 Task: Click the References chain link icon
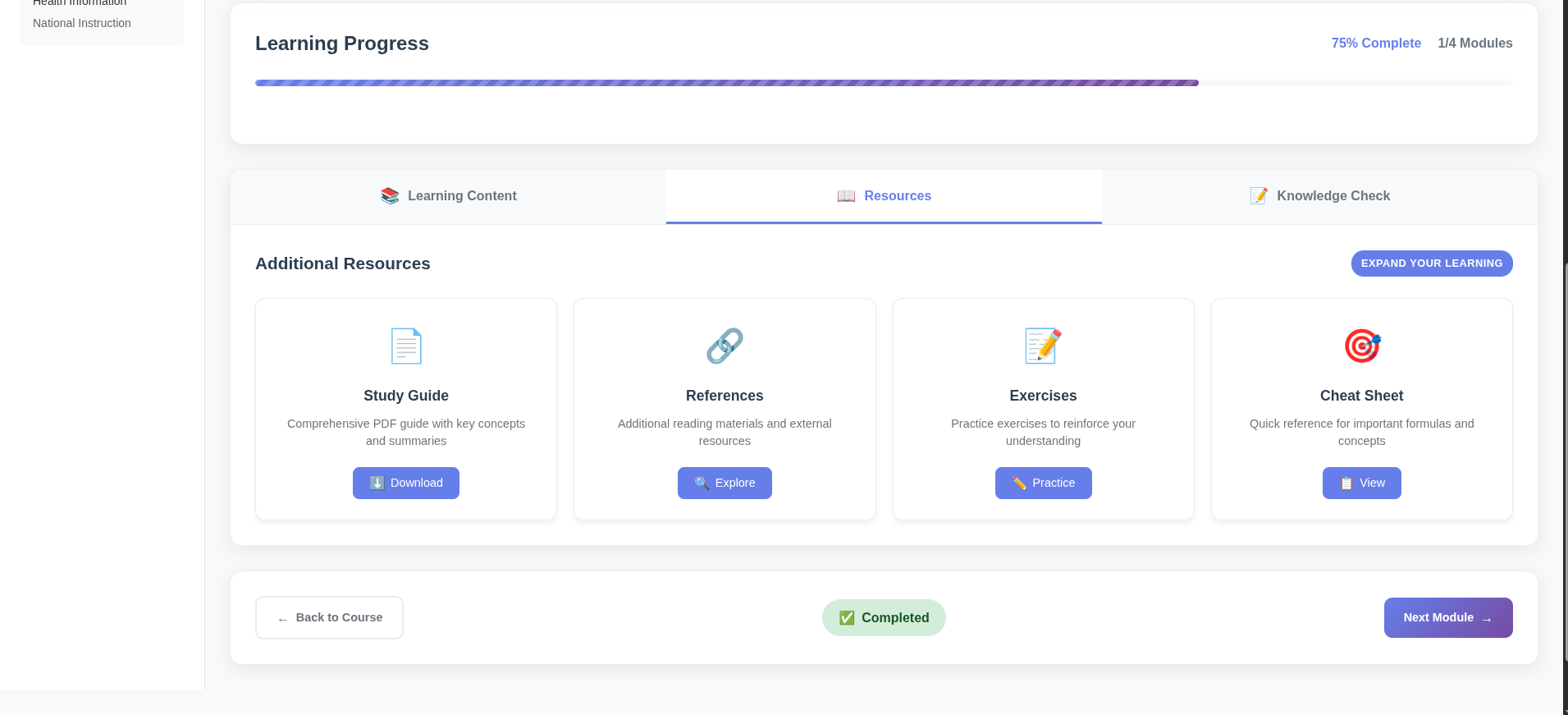(725, 346)
